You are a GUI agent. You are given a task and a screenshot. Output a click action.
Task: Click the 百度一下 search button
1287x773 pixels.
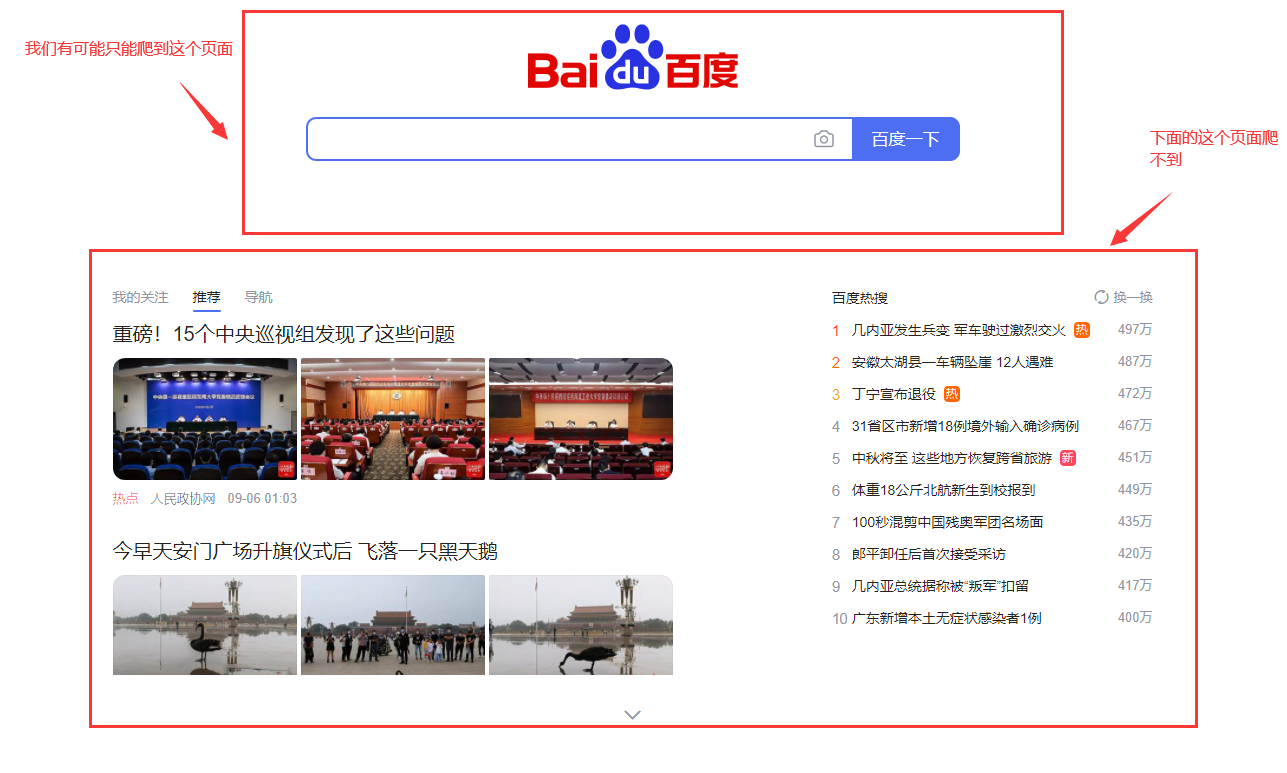pos(906,139)
